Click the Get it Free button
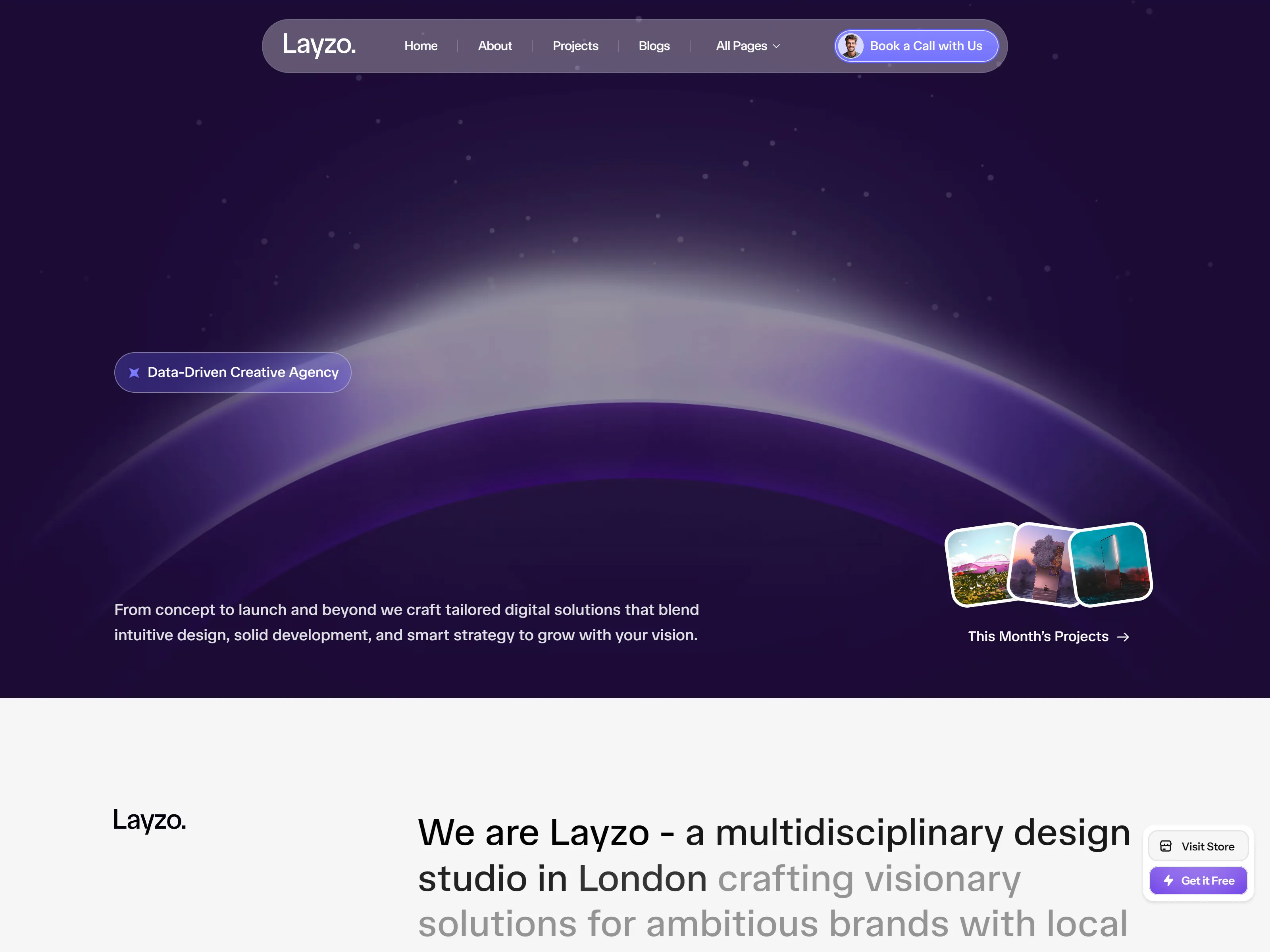 (1198, 881)
